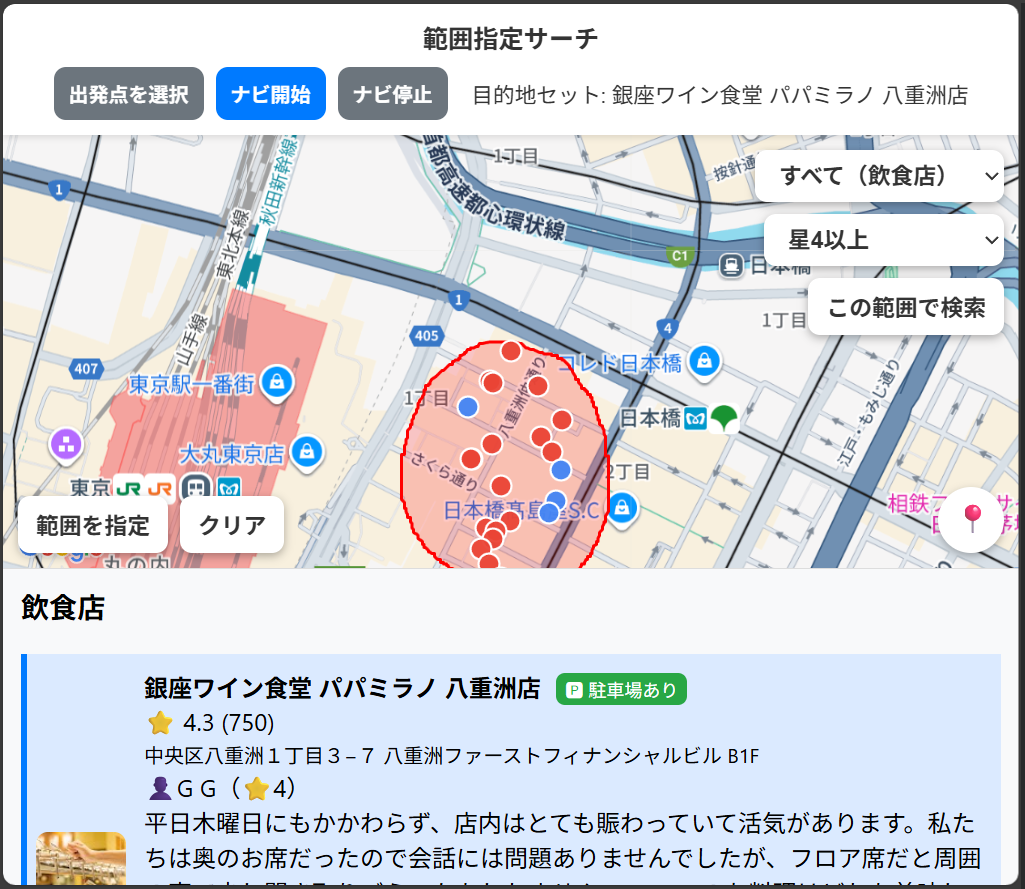
Task: Click the 日本橋髙島屋S.C. shopping bag marker
Action: click(x=622, y=508)
